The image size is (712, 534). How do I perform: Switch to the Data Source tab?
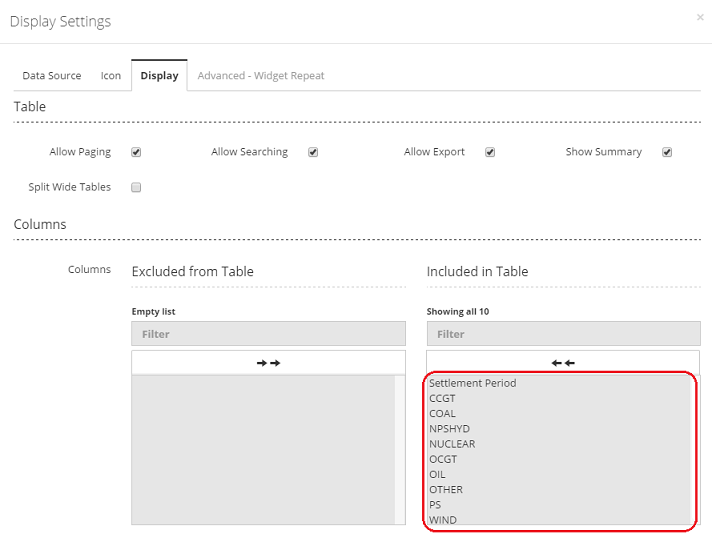pos(52,75)
